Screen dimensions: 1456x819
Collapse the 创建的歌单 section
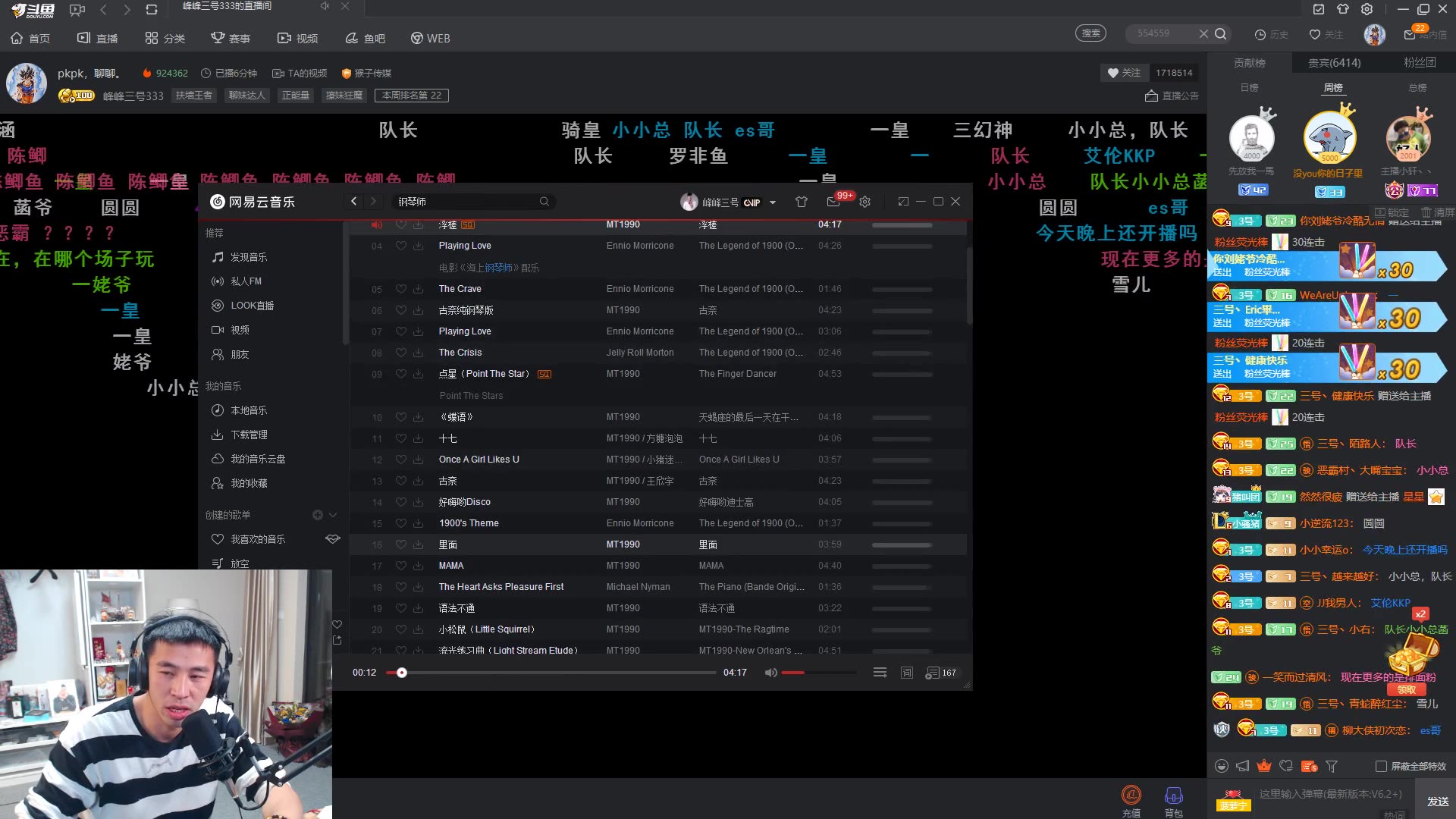(332, 515)
